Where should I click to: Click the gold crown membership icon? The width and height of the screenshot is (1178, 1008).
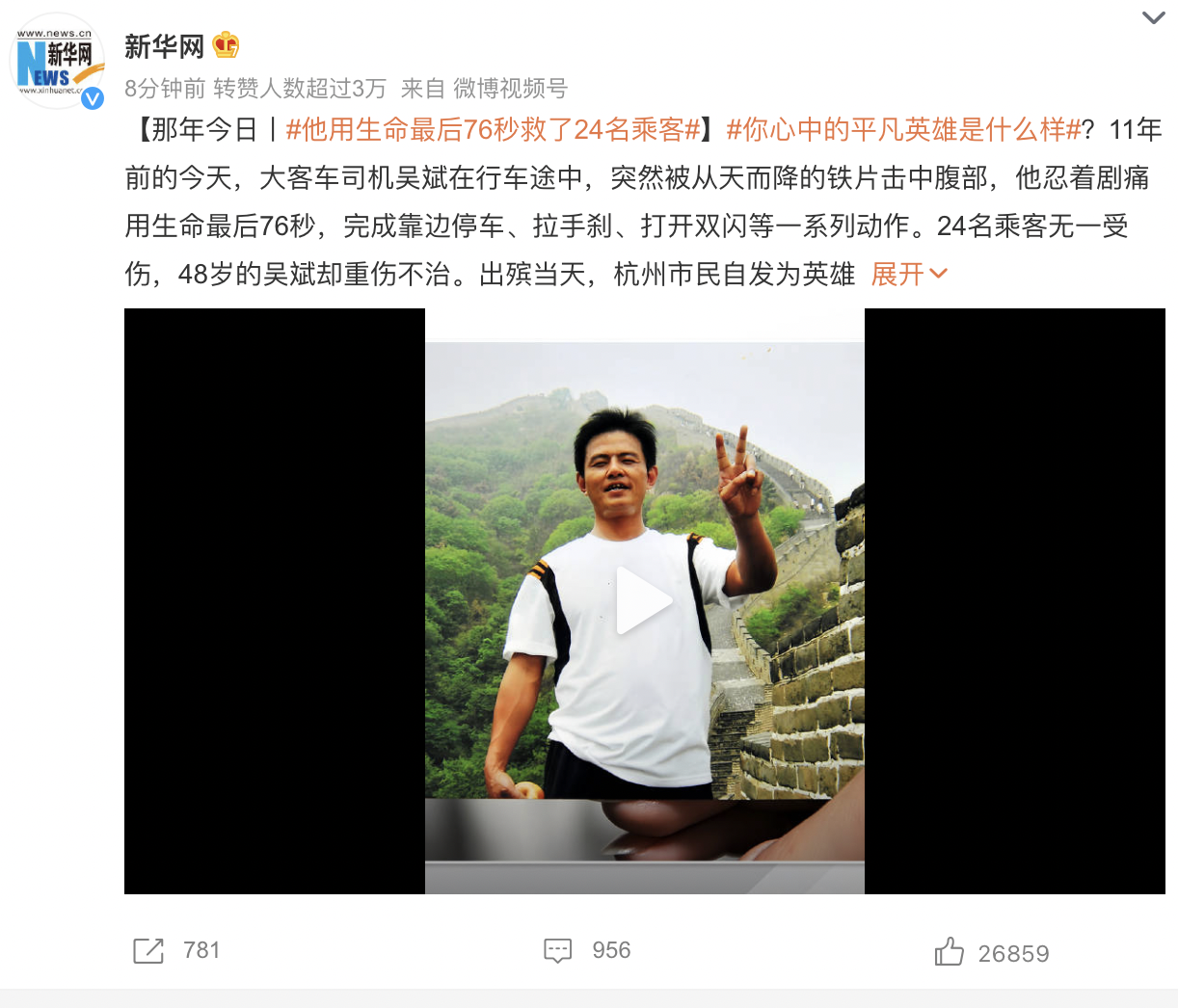point(226,44)
